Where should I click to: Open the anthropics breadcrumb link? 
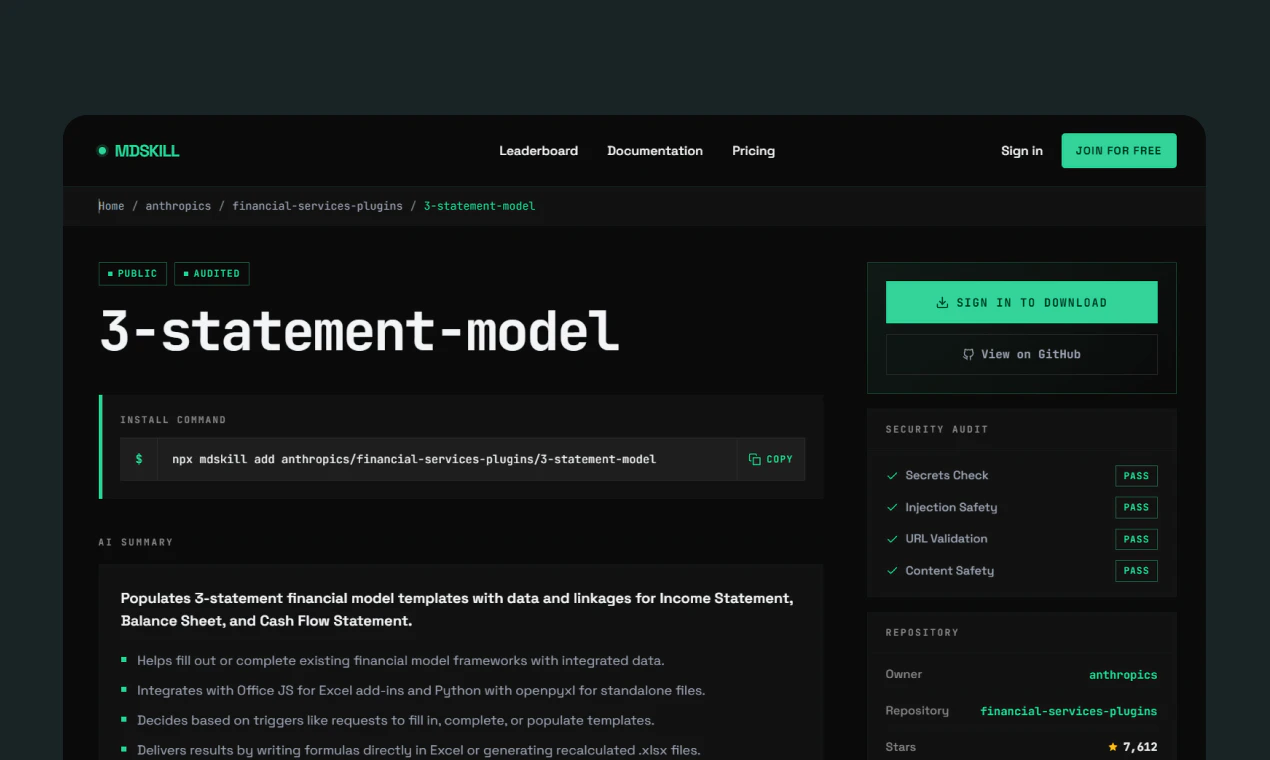tap(178, 206)
